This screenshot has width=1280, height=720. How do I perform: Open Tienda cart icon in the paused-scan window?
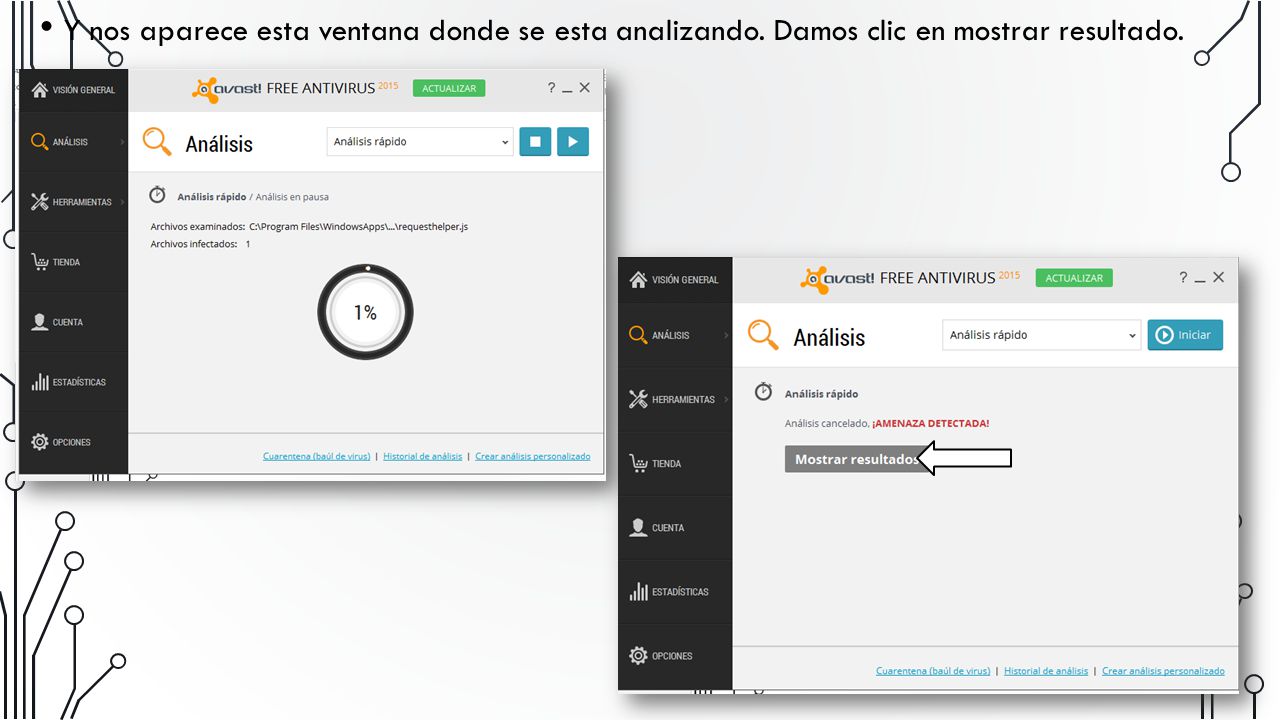(40, 262)
